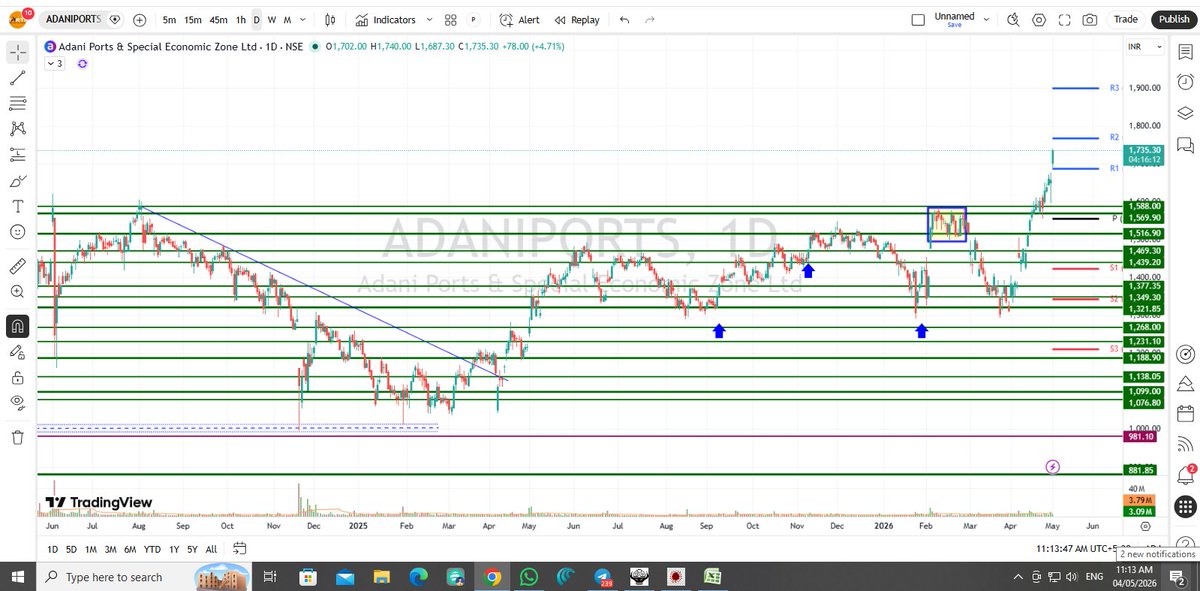Select the crosshair cursor tool
1200x591 pixels.
(18, 51)
